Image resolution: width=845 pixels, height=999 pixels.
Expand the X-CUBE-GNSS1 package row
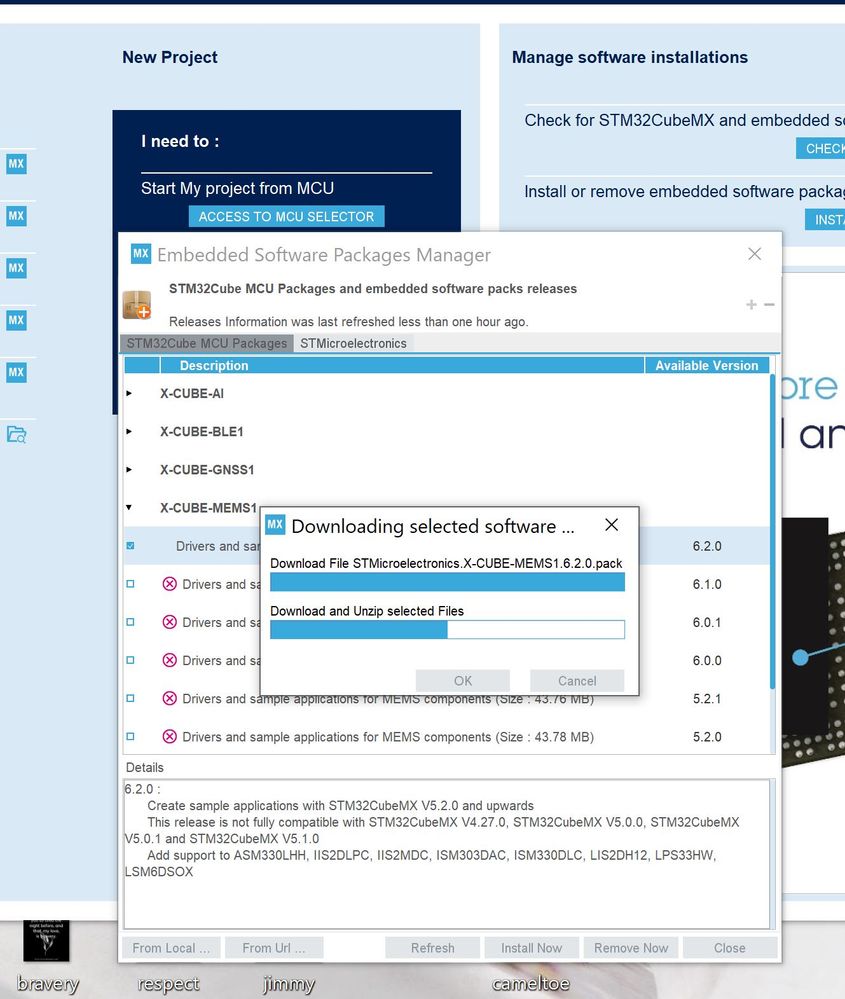pos(129,470)
